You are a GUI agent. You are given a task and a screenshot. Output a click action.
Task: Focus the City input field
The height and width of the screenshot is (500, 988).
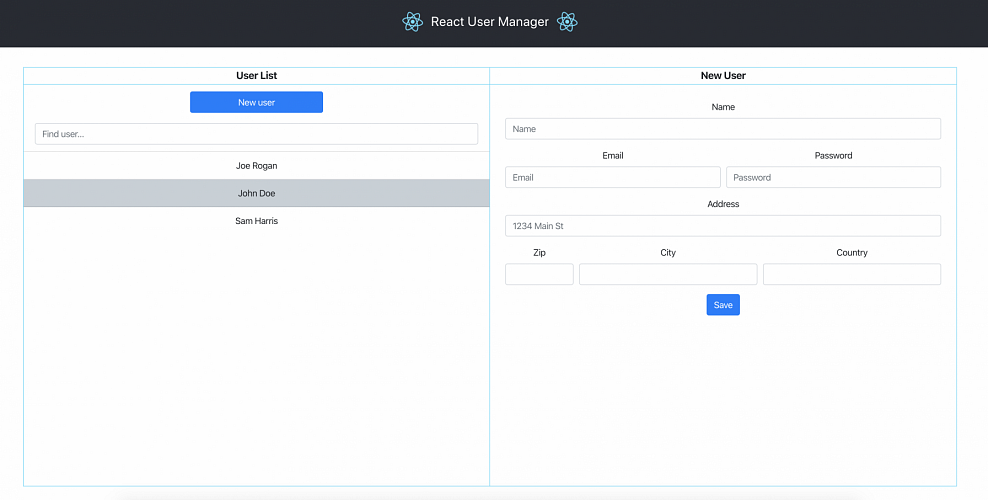coord(668,274)
